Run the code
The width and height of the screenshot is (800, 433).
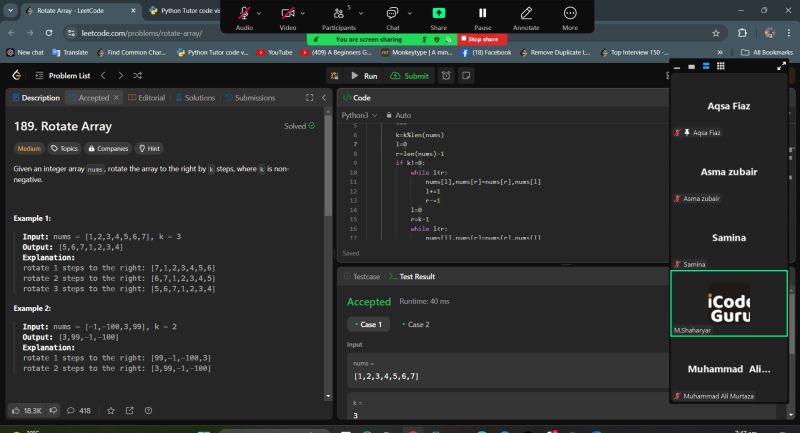coord(364,76)
